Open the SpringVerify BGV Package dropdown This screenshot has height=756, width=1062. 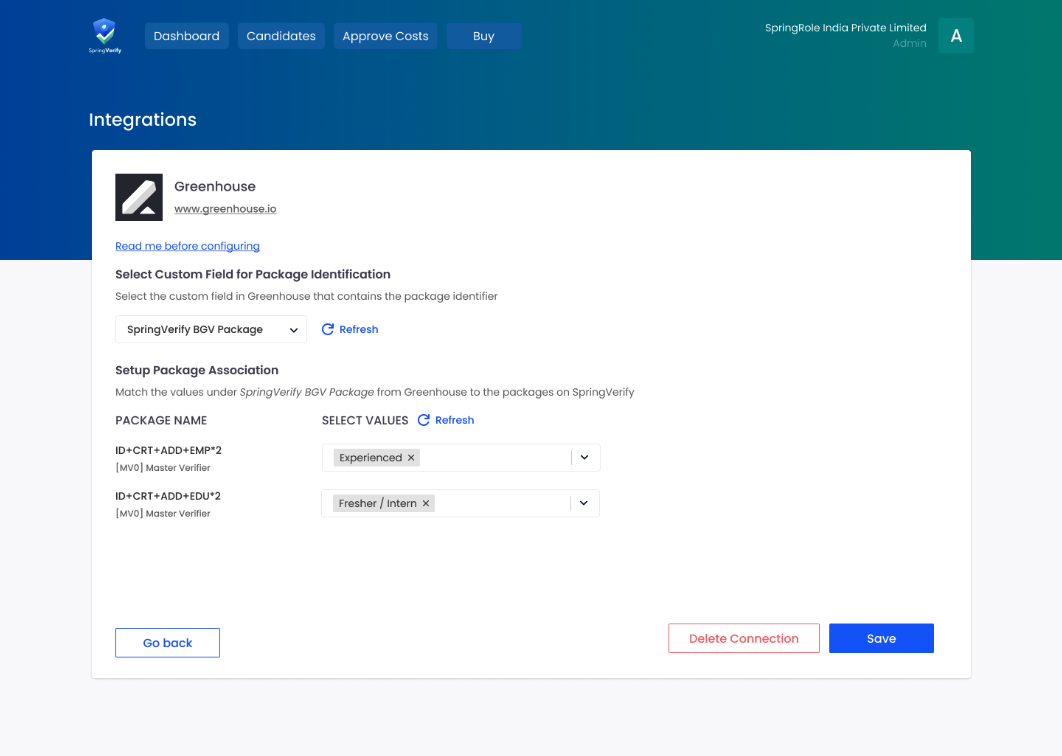coord(211,329)
